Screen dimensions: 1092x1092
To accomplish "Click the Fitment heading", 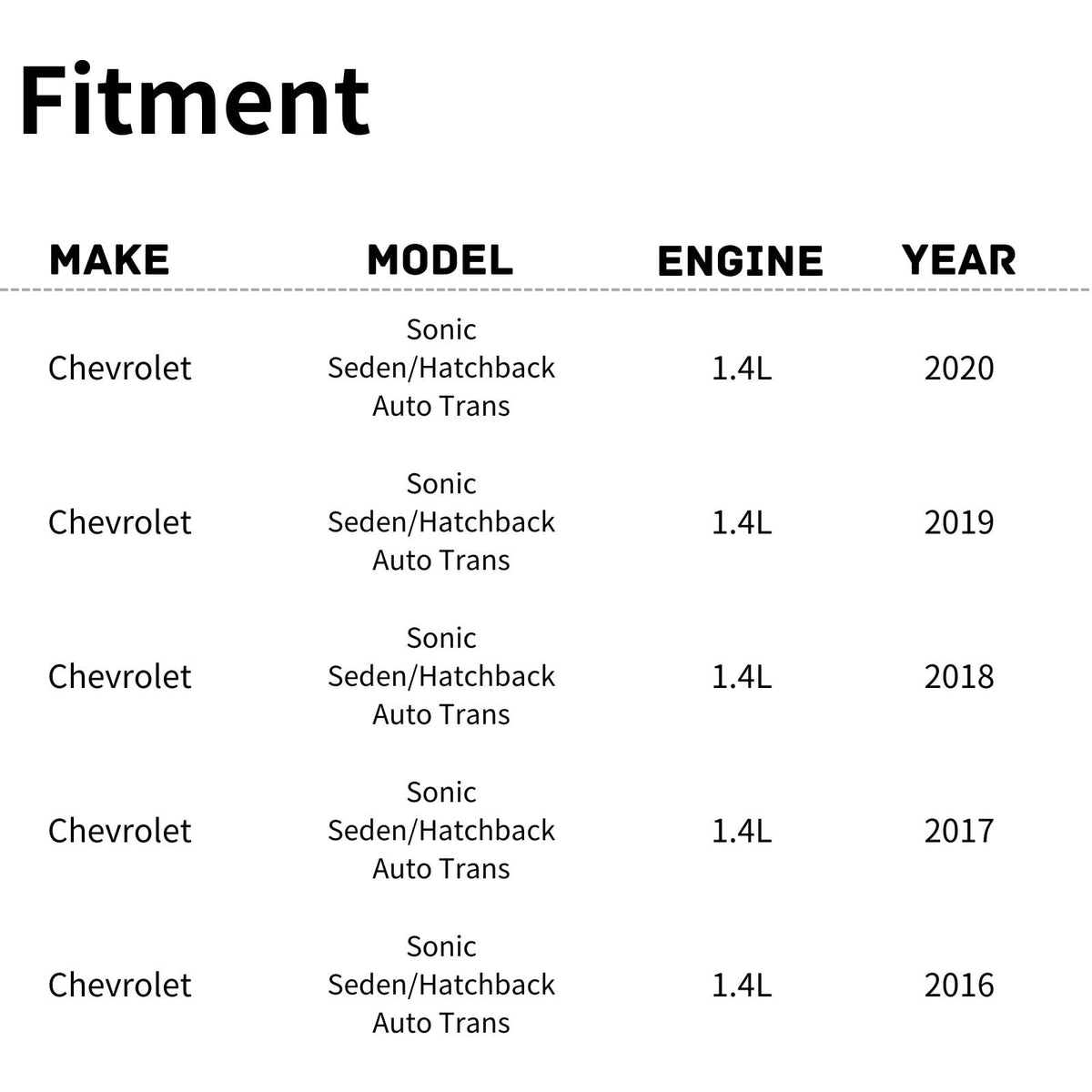I will (x=194, y=100).
